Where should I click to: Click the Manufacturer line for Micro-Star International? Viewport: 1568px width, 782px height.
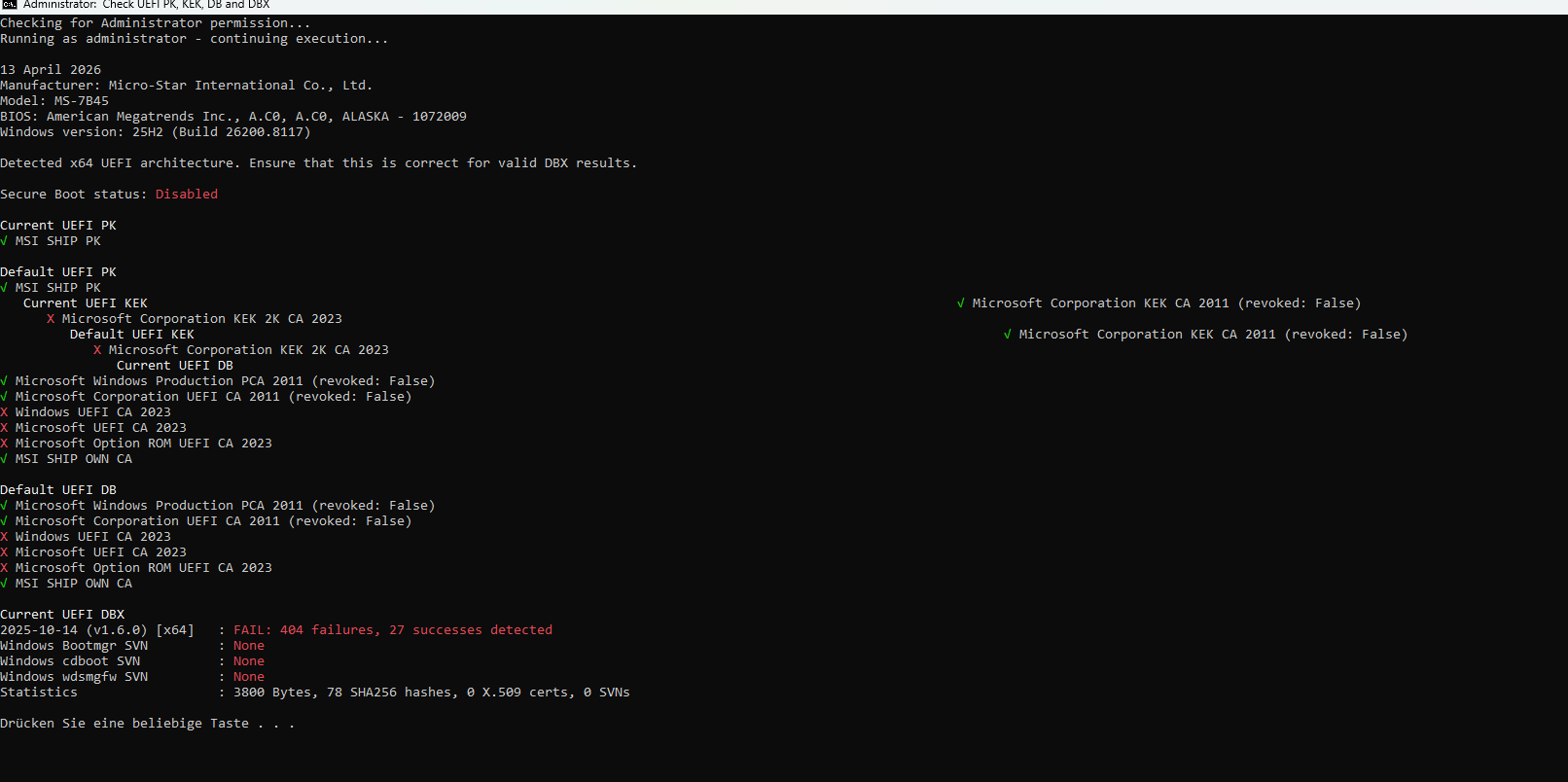tap(187, 86)
